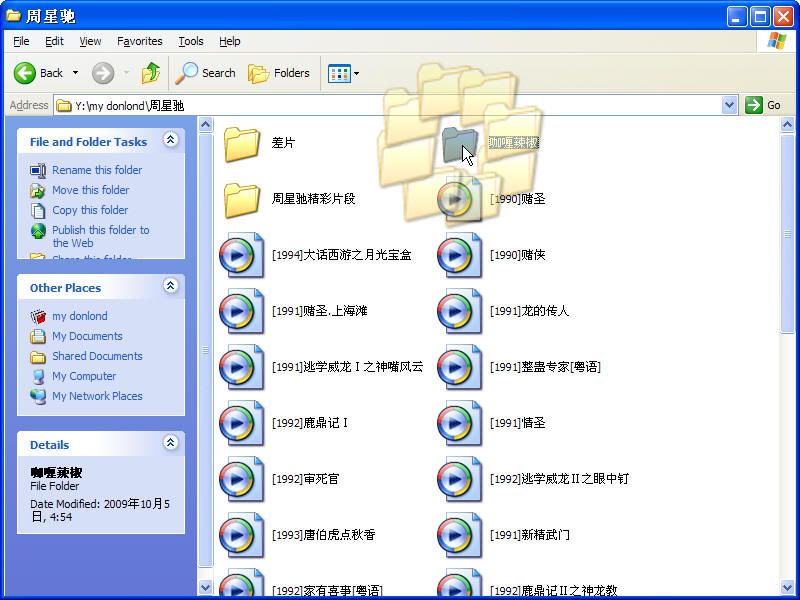Click the green Go arrow button
This screenshot has width=800, height=600.
click(x=754, y=105)
